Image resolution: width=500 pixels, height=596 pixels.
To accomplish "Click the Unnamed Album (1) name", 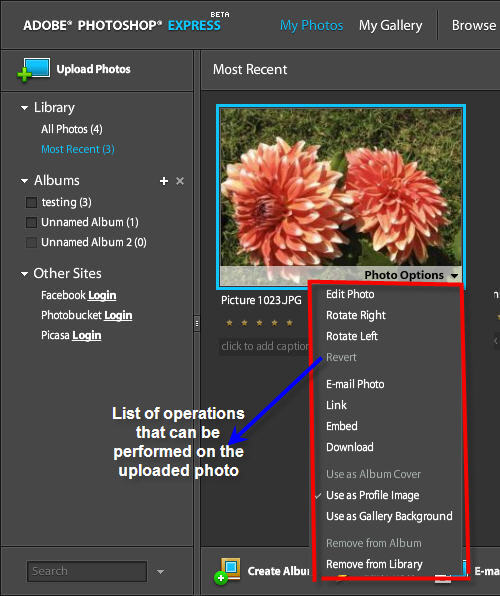I will point(90,222).
